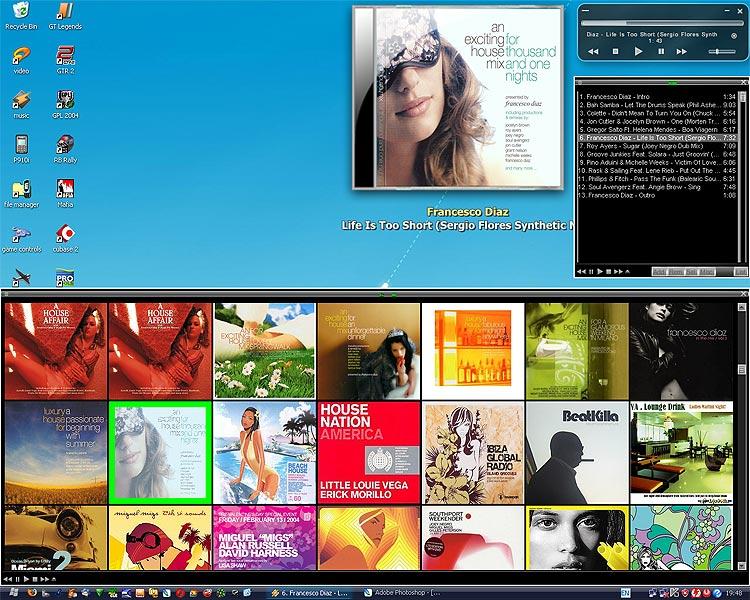Open the music desktop shortcut

pyautogui.click(x=21, y=105)
